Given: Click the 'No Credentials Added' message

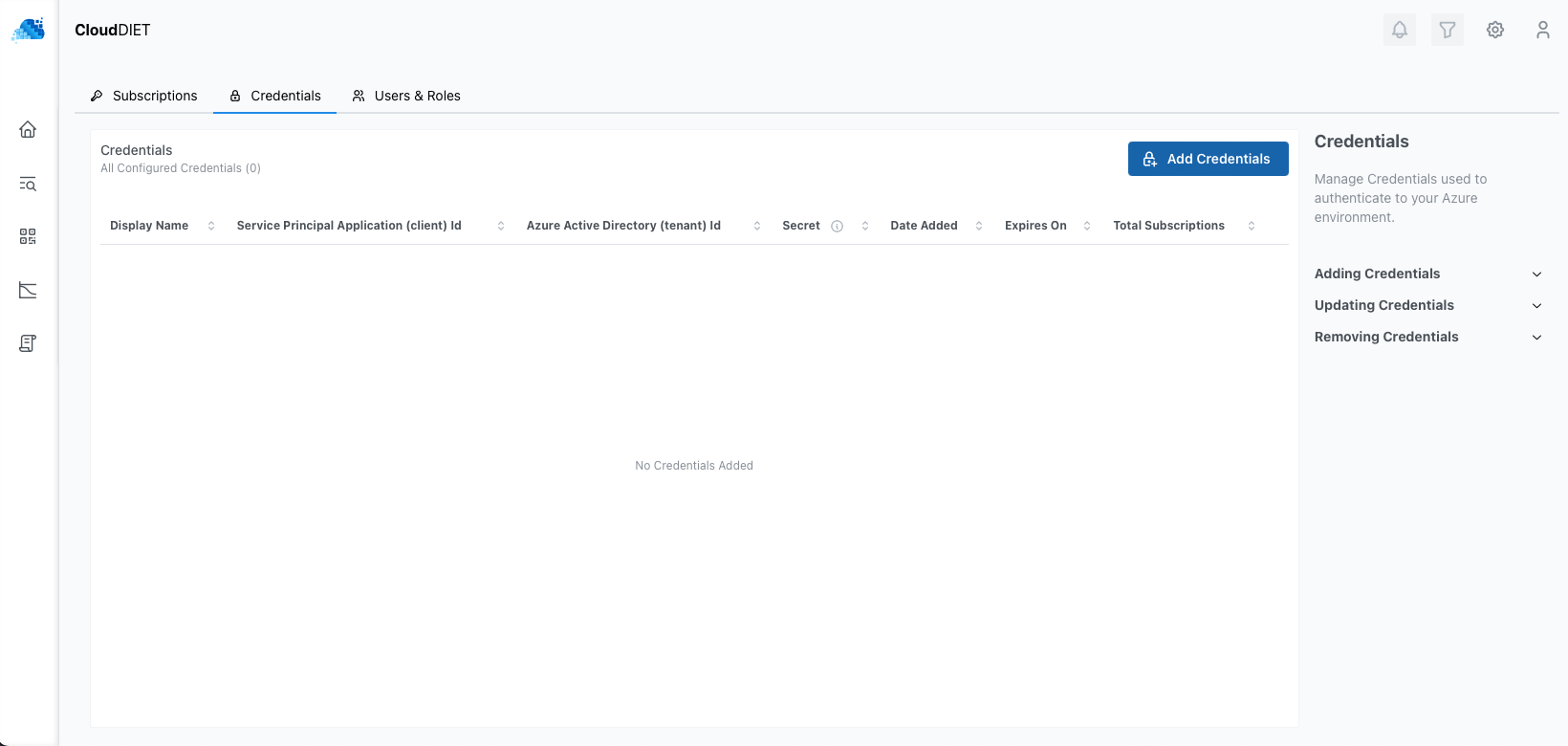Looking at the screenshot, I should [694, 466].
